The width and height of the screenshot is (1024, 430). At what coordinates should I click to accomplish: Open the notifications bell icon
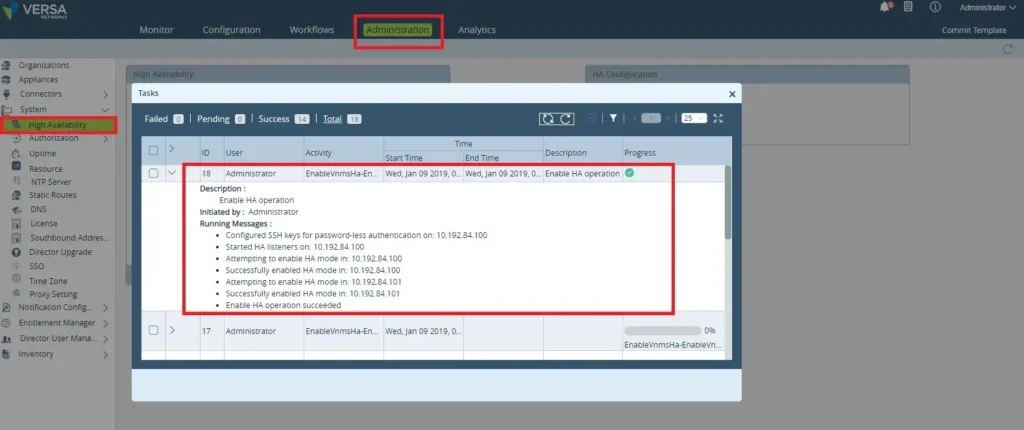point(885,7)
